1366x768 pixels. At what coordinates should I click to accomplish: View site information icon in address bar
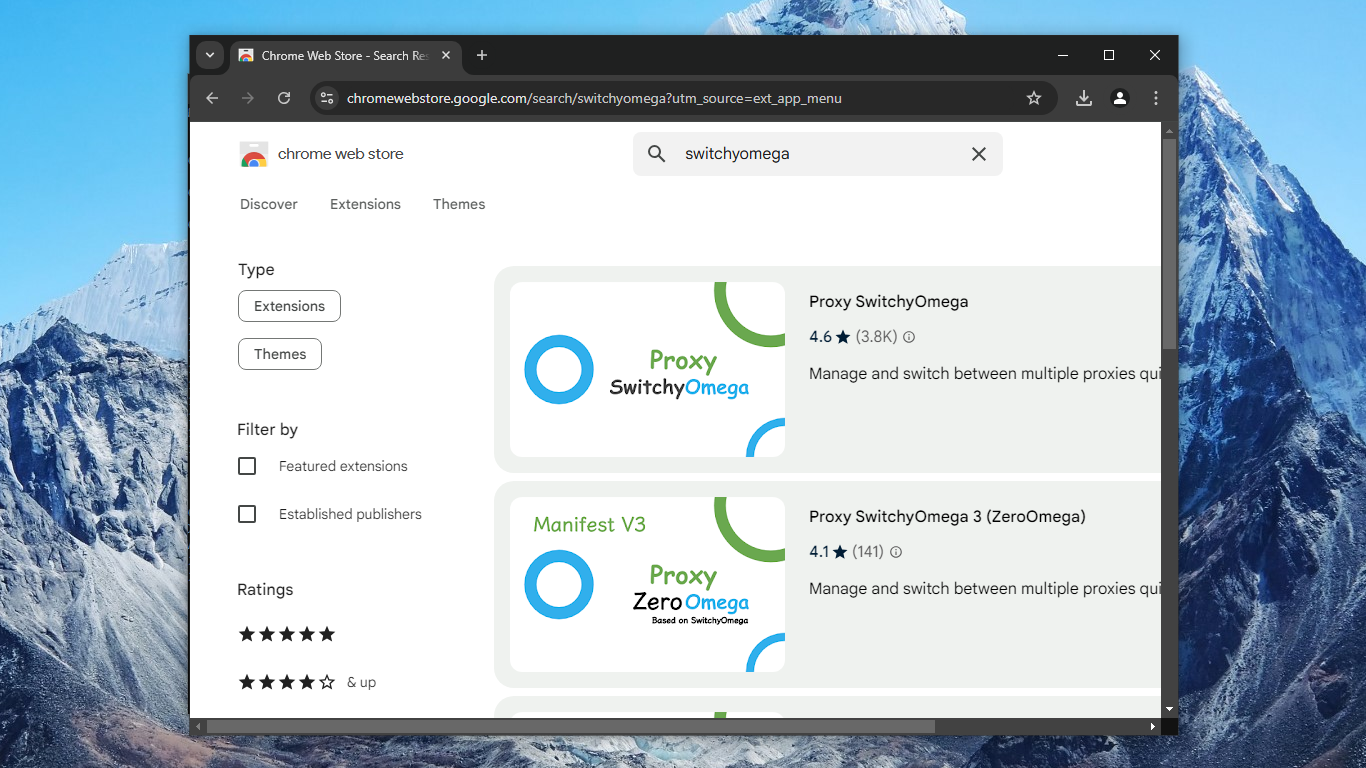(327, 98)
